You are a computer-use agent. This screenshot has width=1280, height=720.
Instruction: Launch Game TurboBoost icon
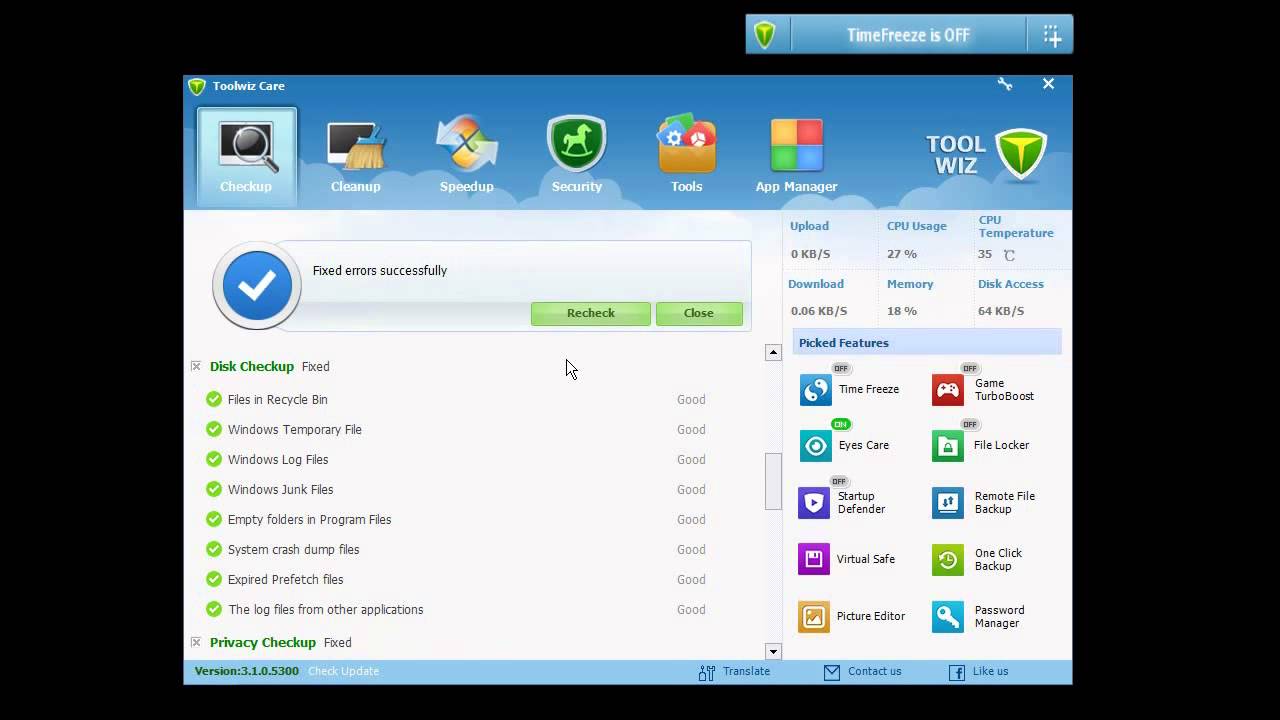pos(948,389)
